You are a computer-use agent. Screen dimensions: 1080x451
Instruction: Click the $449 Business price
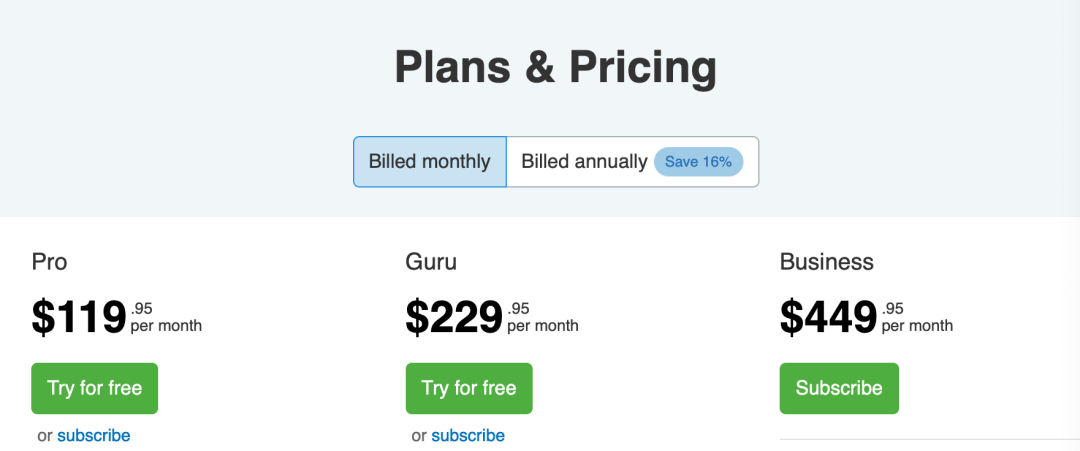click(x=828, y=317)
